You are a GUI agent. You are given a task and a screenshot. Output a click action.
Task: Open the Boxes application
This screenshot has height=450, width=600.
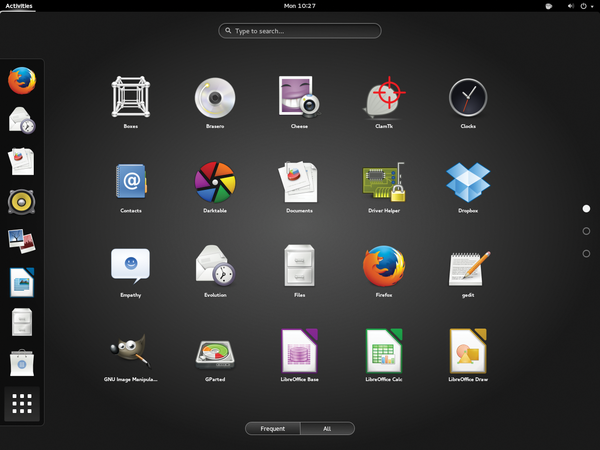point(131,97)
